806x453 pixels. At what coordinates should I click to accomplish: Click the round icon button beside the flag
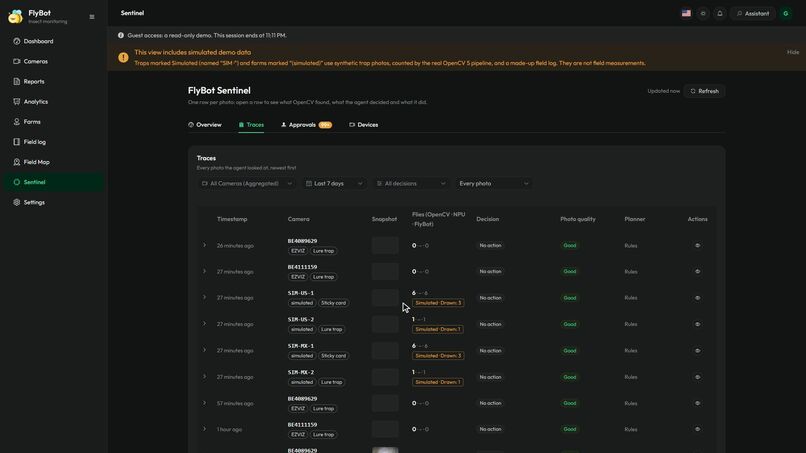pos(703,13)
